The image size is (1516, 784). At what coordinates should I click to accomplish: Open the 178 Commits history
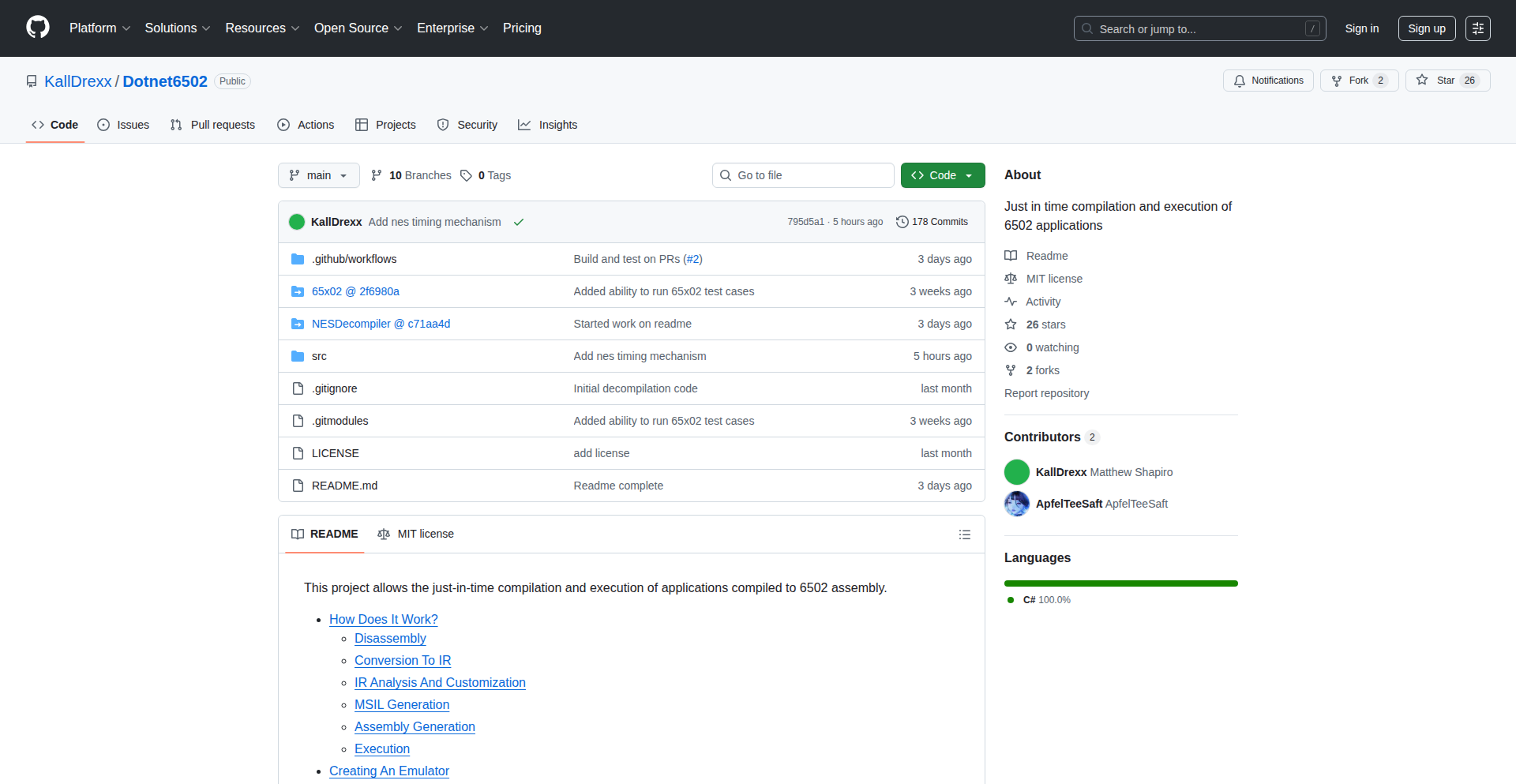coord(932,222)
